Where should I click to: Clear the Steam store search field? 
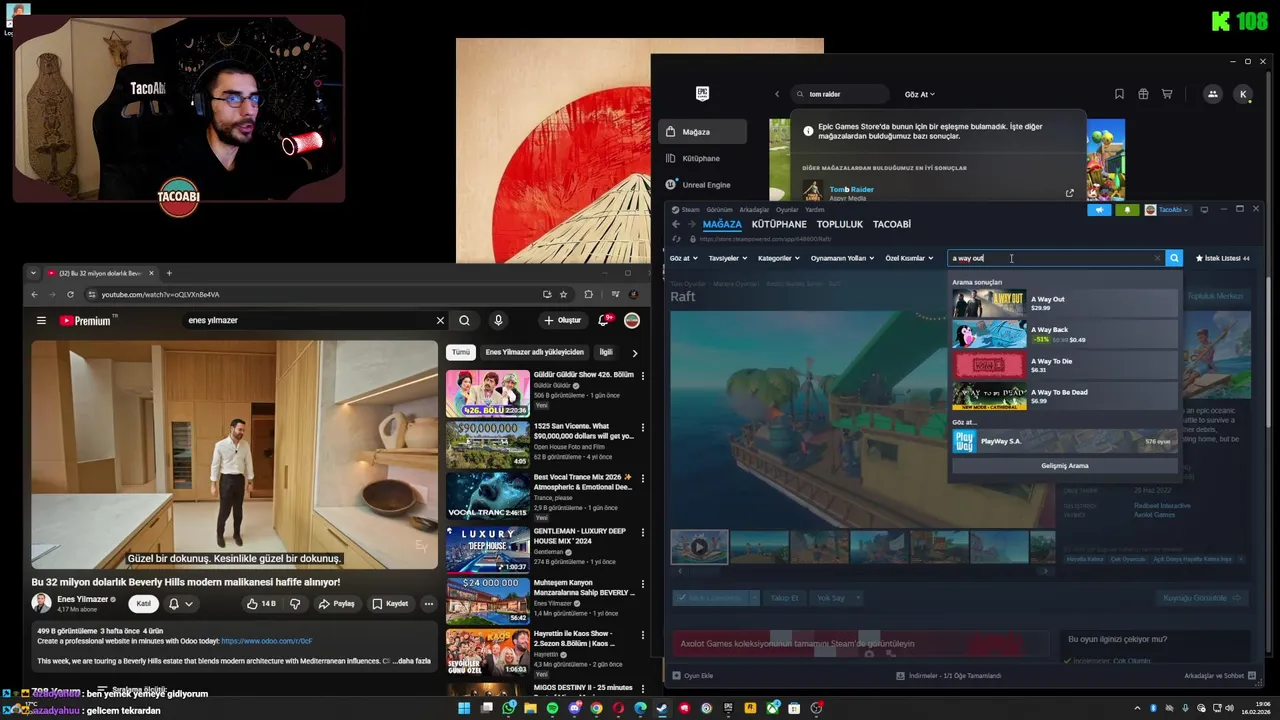point(1158,258)
